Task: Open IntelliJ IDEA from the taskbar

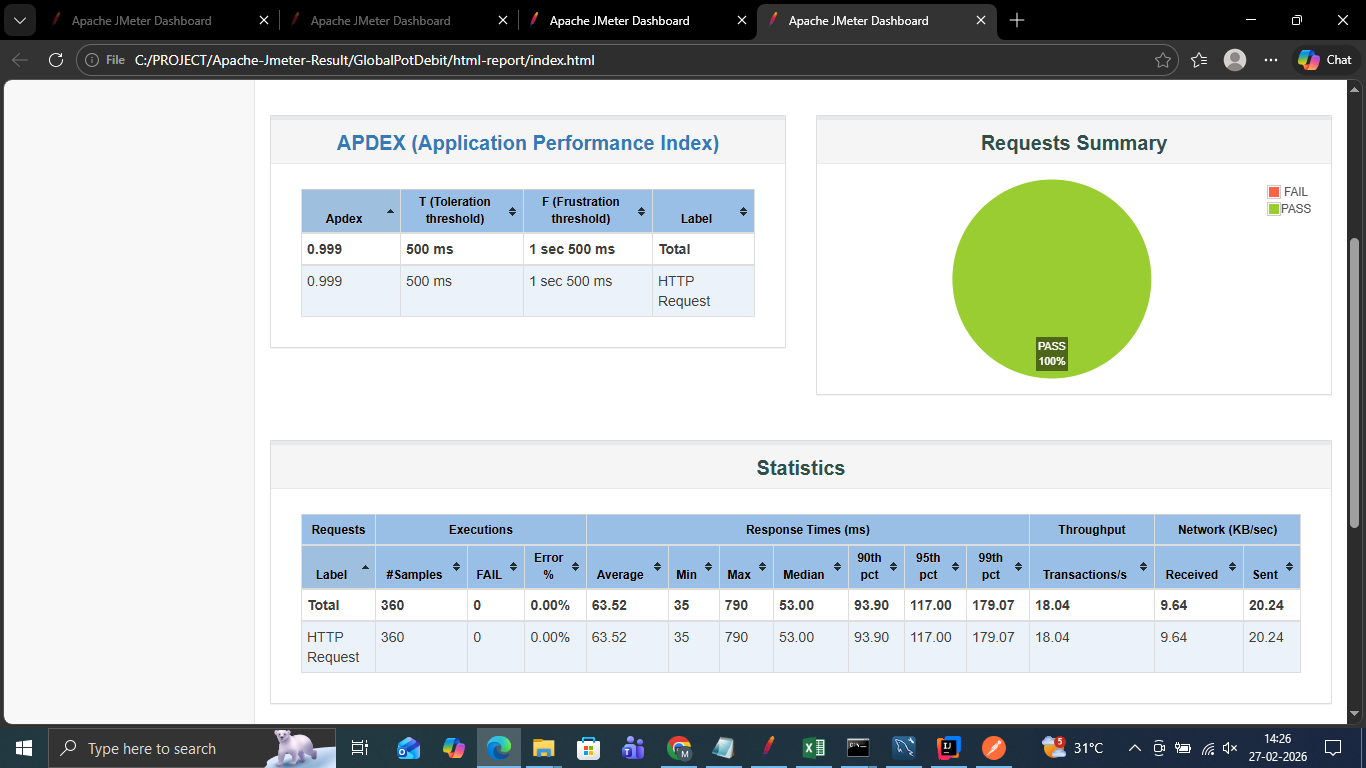Action: point(948,748)
